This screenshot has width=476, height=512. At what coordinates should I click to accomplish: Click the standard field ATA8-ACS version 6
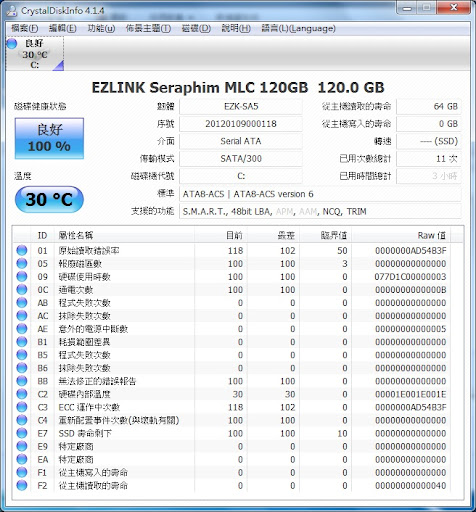click(320, 194)
